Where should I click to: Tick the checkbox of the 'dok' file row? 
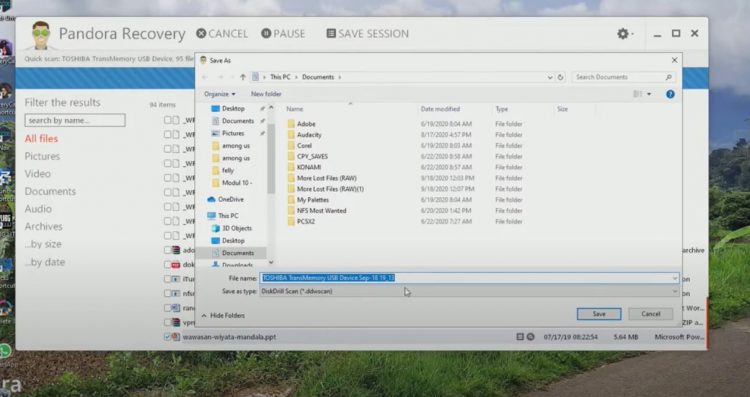tap(167, 265)
